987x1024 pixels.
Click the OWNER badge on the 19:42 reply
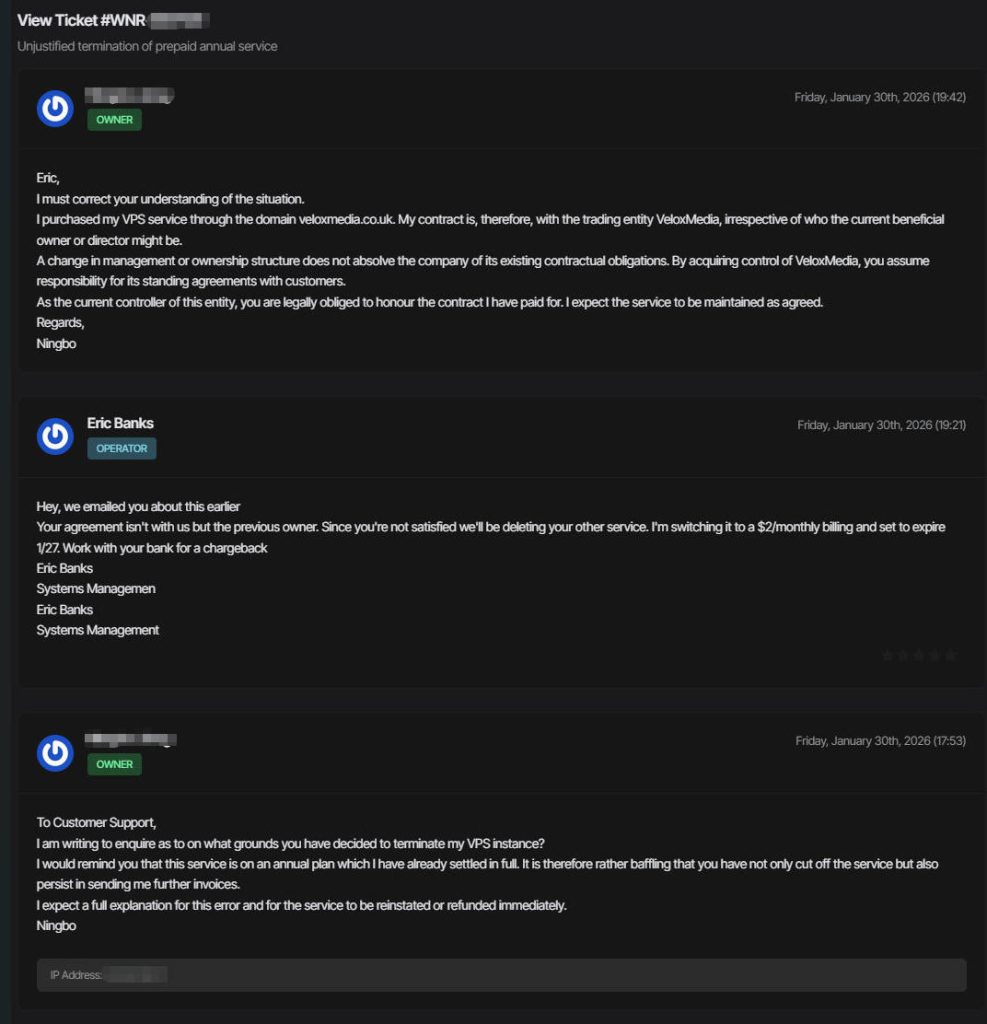pyautogui.click(x=114, y=120)
